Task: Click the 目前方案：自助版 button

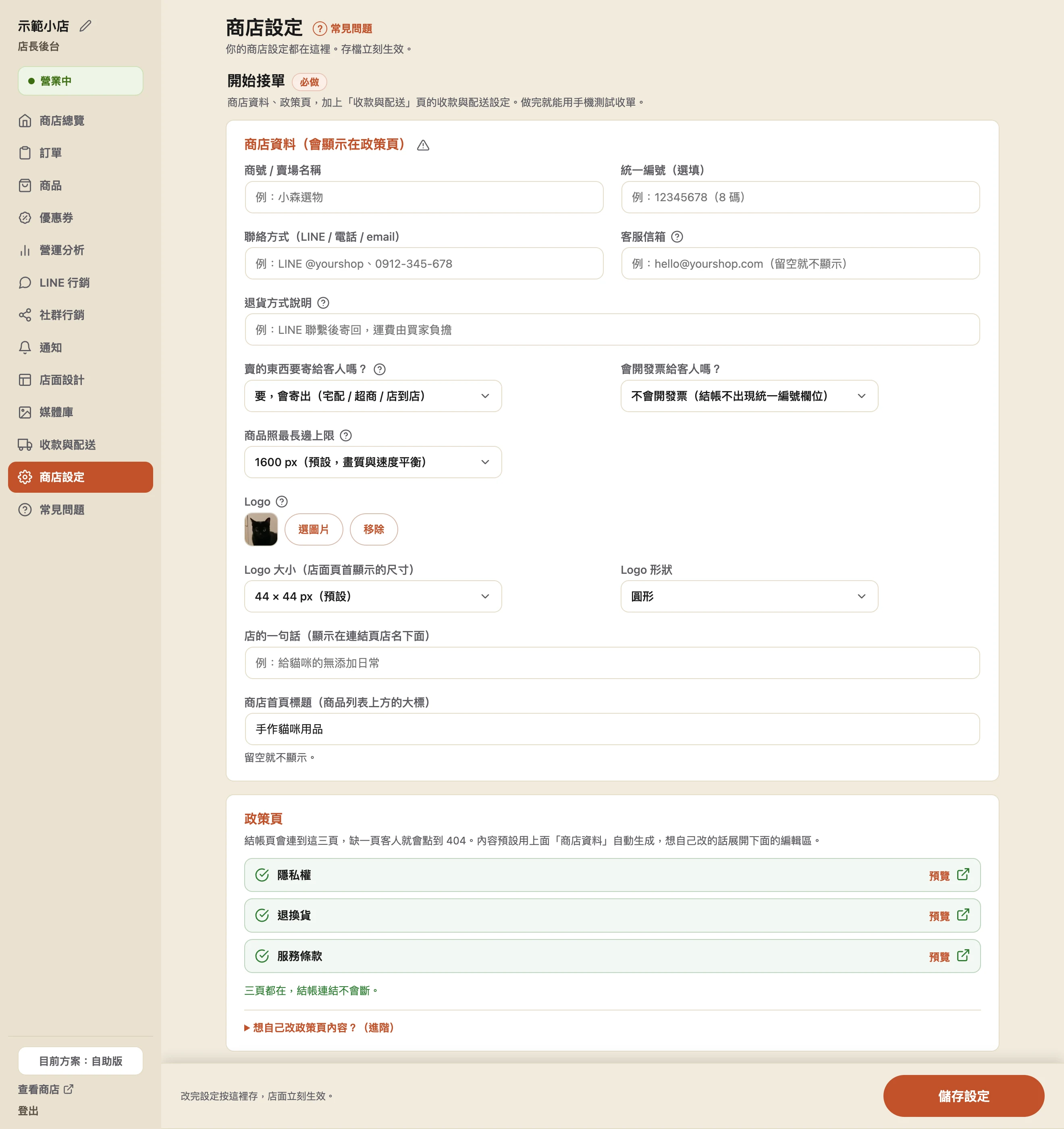Action: tap(81, 1061)
